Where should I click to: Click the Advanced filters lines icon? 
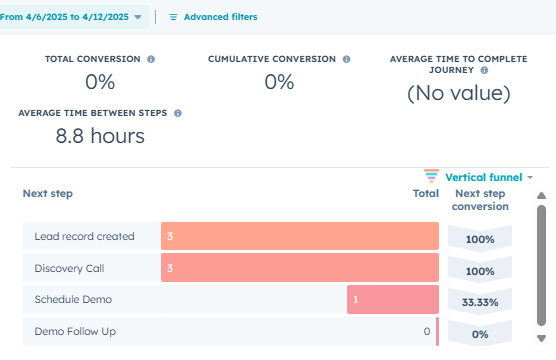click(x=173, y=17)
